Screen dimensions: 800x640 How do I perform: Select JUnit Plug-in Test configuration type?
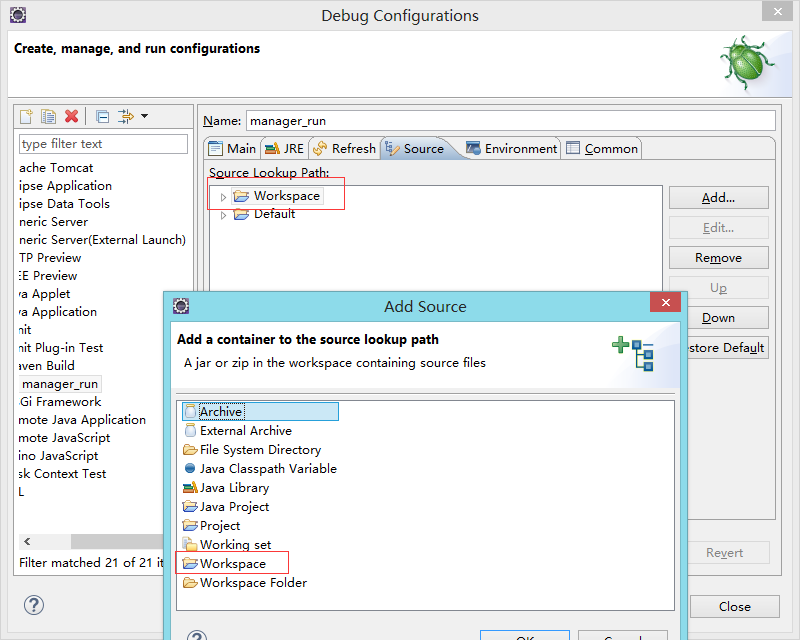(61, 348)
